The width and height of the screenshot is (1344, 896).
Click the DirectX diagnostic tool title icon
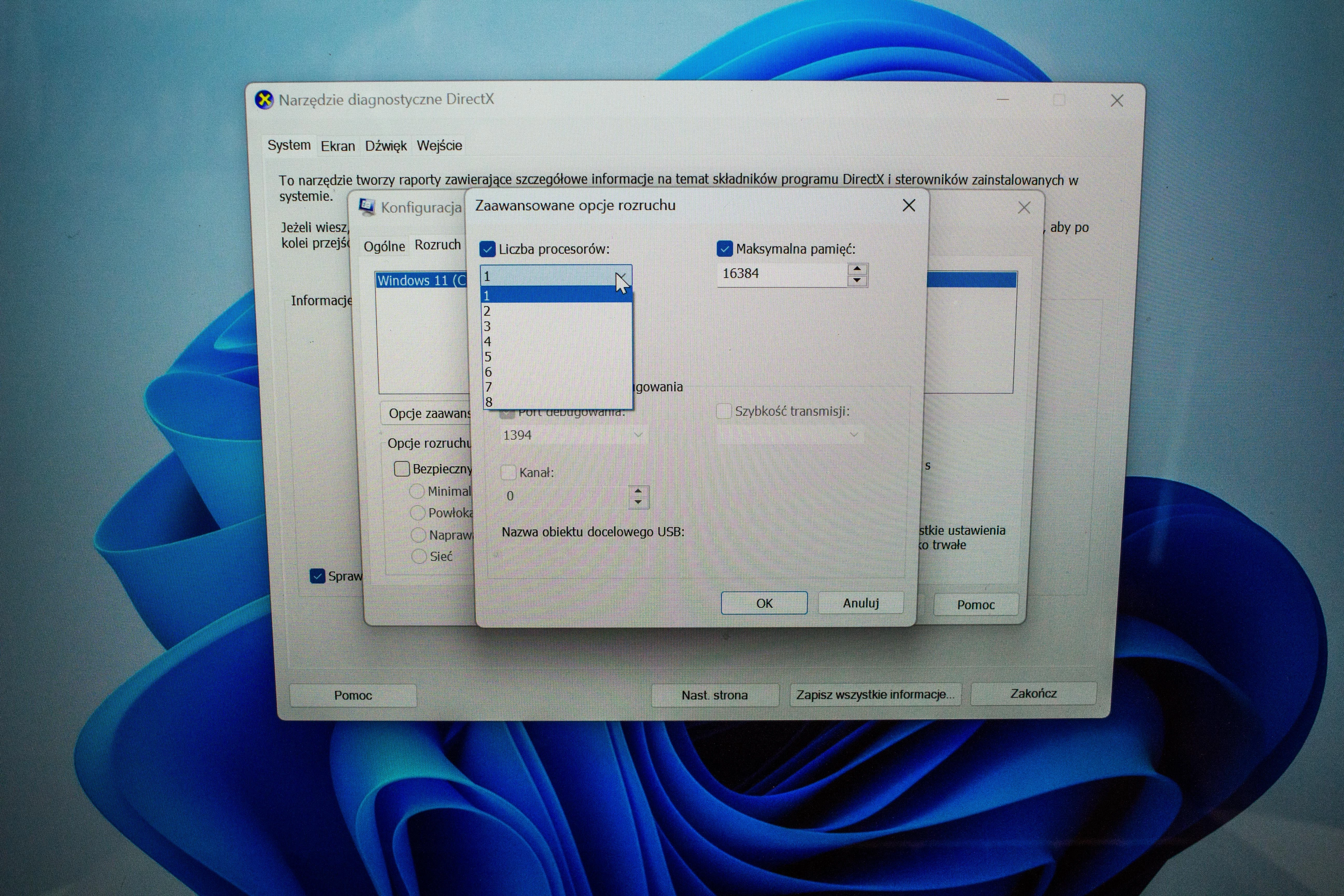coord(264,100)
